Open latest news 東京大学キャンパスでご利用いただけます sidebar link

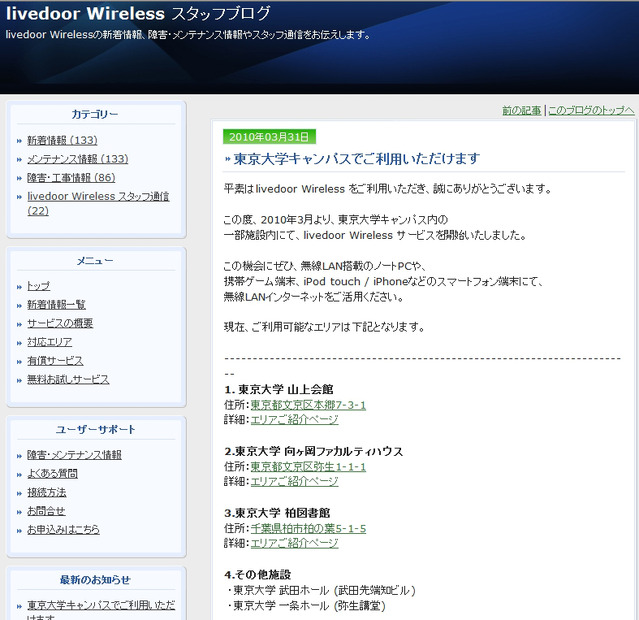[x=101, y=610]
